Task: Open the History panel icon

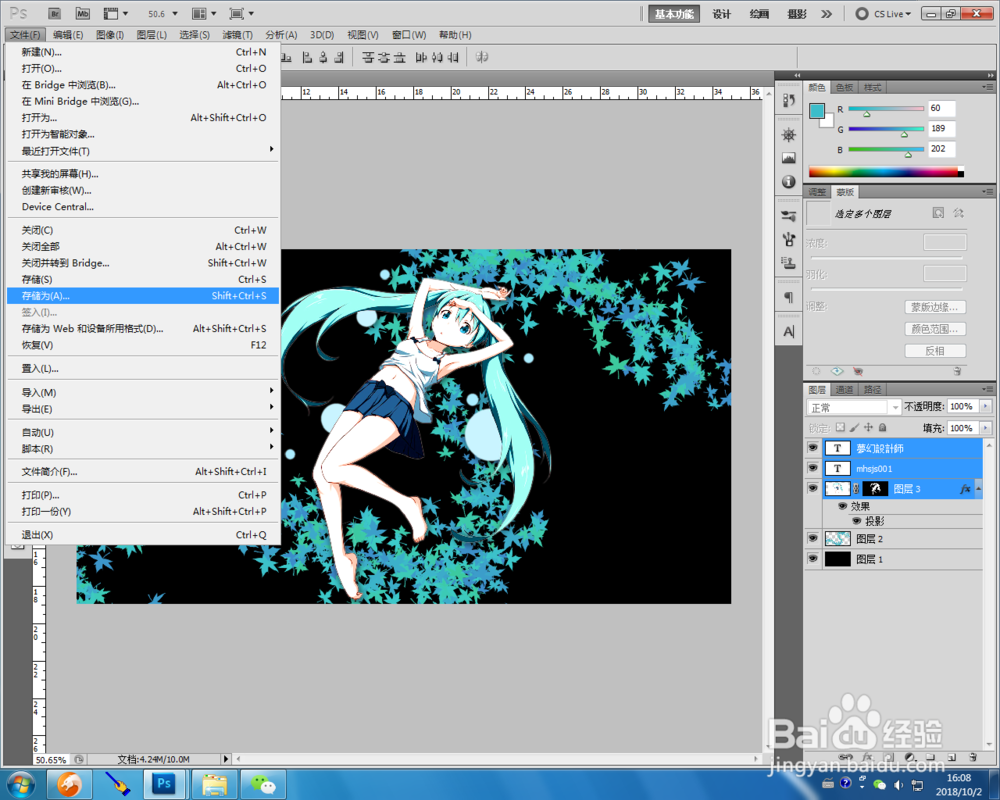Action: 789,100
